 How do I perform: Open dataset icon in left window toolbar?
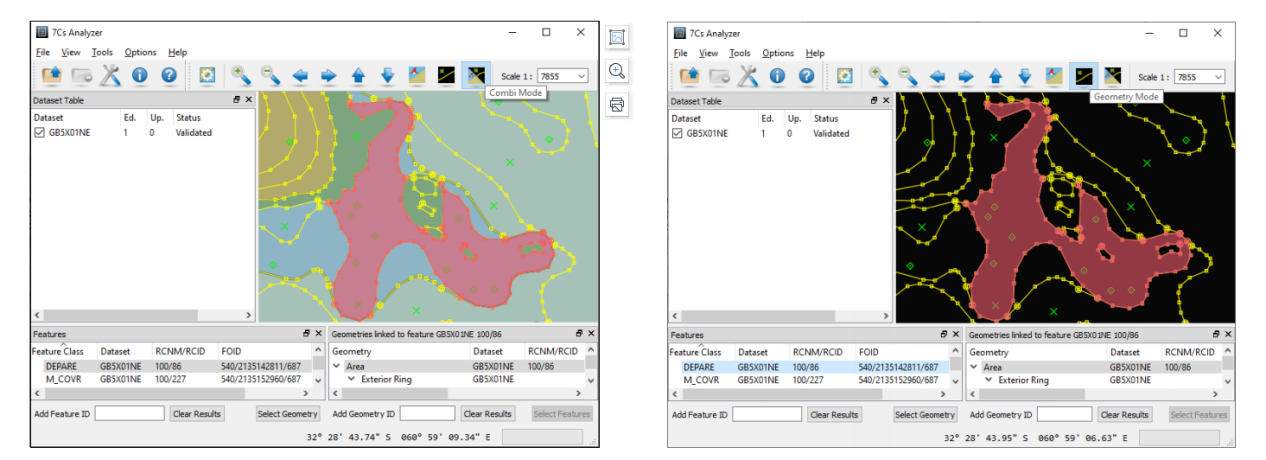(x=50, y=75)
